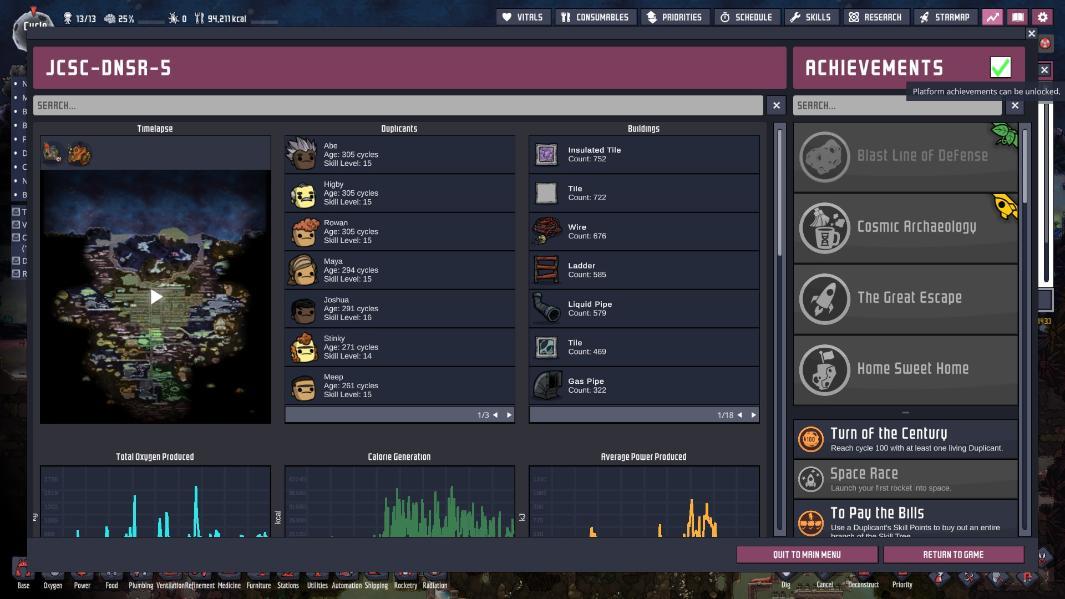The height and width of the screenshot is (599, 1065).
Task: Click Stinky's duplicant portrait
Action: coord(303,347)
